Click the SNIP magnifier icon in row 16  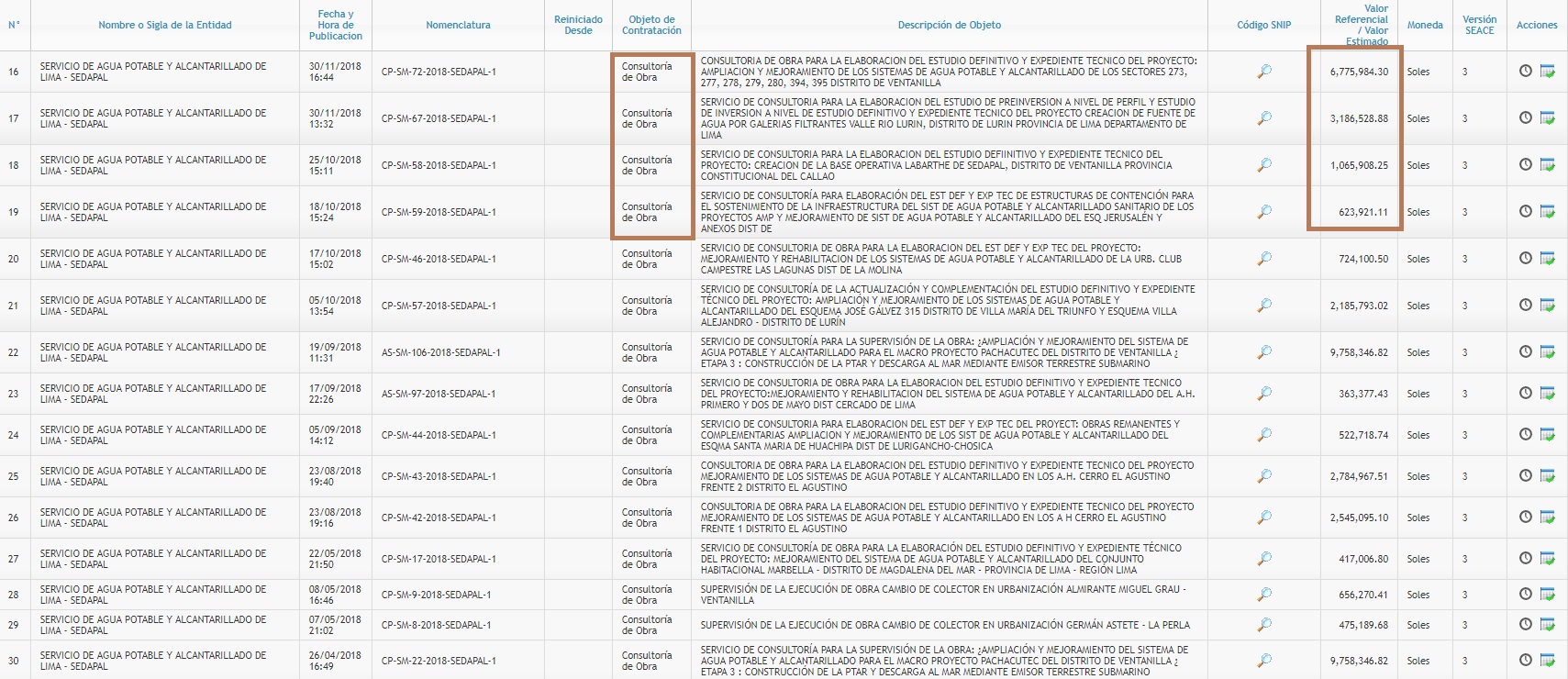coord(1263,72)
